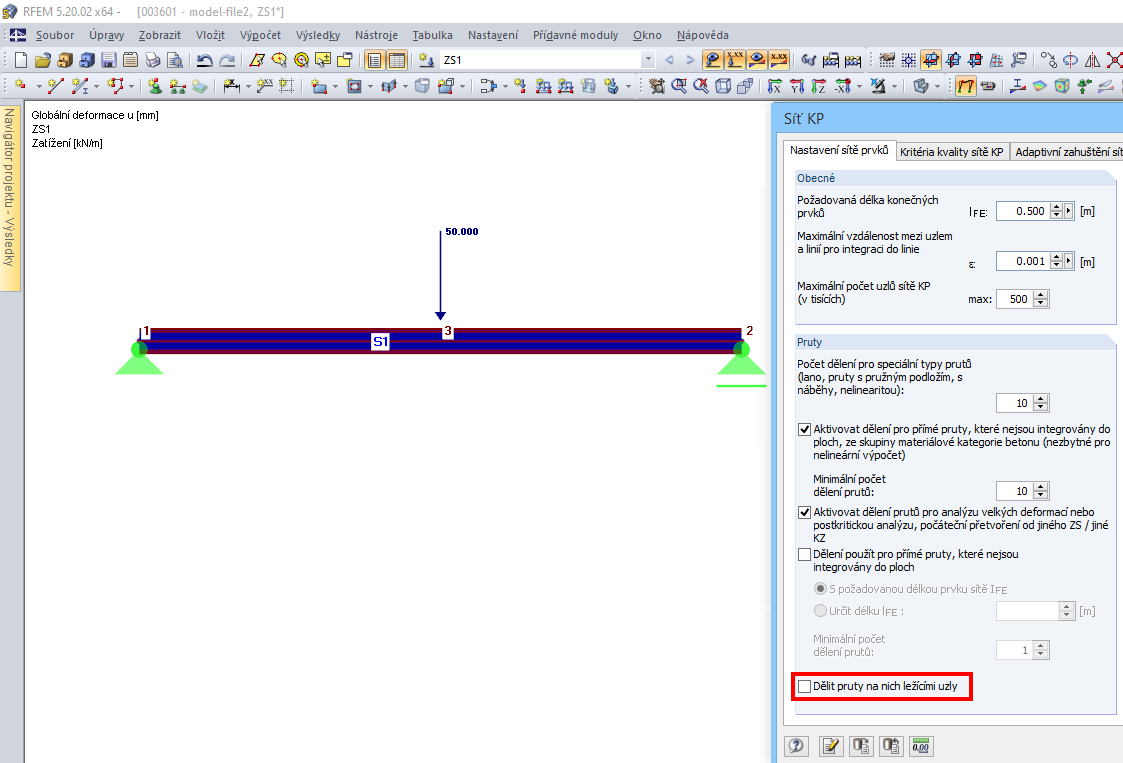
Task: Click the view in X direction icon
Action: (774, 87)
